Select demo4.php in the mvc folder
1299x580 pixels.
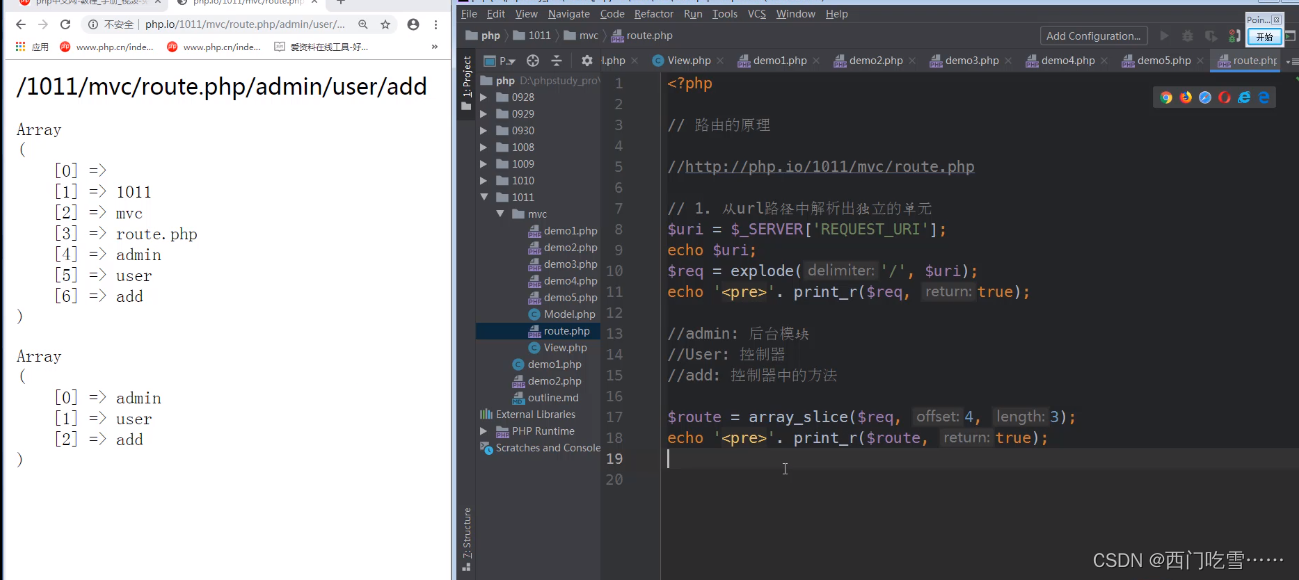(563, 281)
